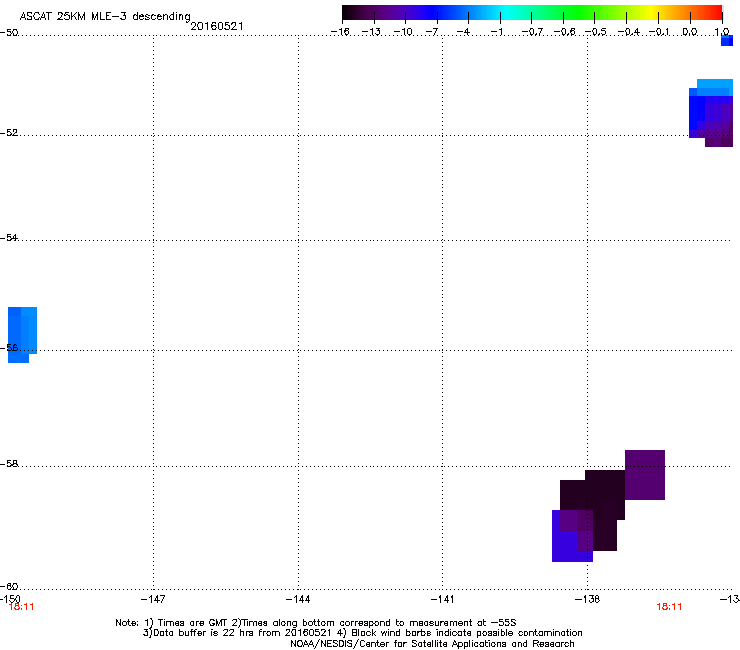Image resolution: width=740 pixels, height=650 pixels.
Task: Select the -0.7 legend value
Action: pos(532,32)
